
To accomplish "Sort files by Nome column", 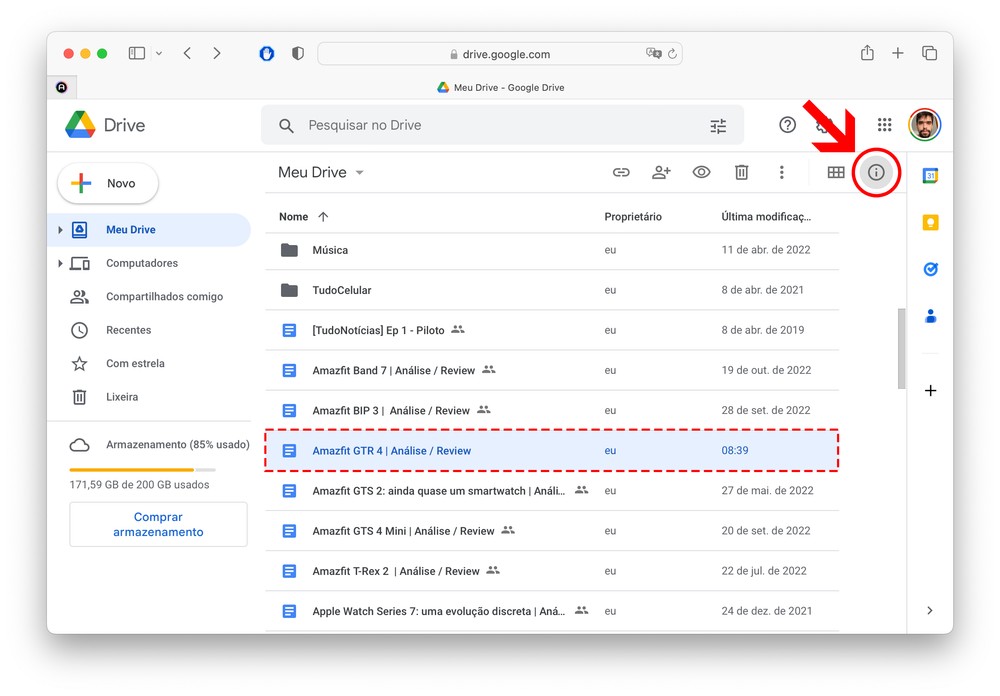I will coord(293,217).
